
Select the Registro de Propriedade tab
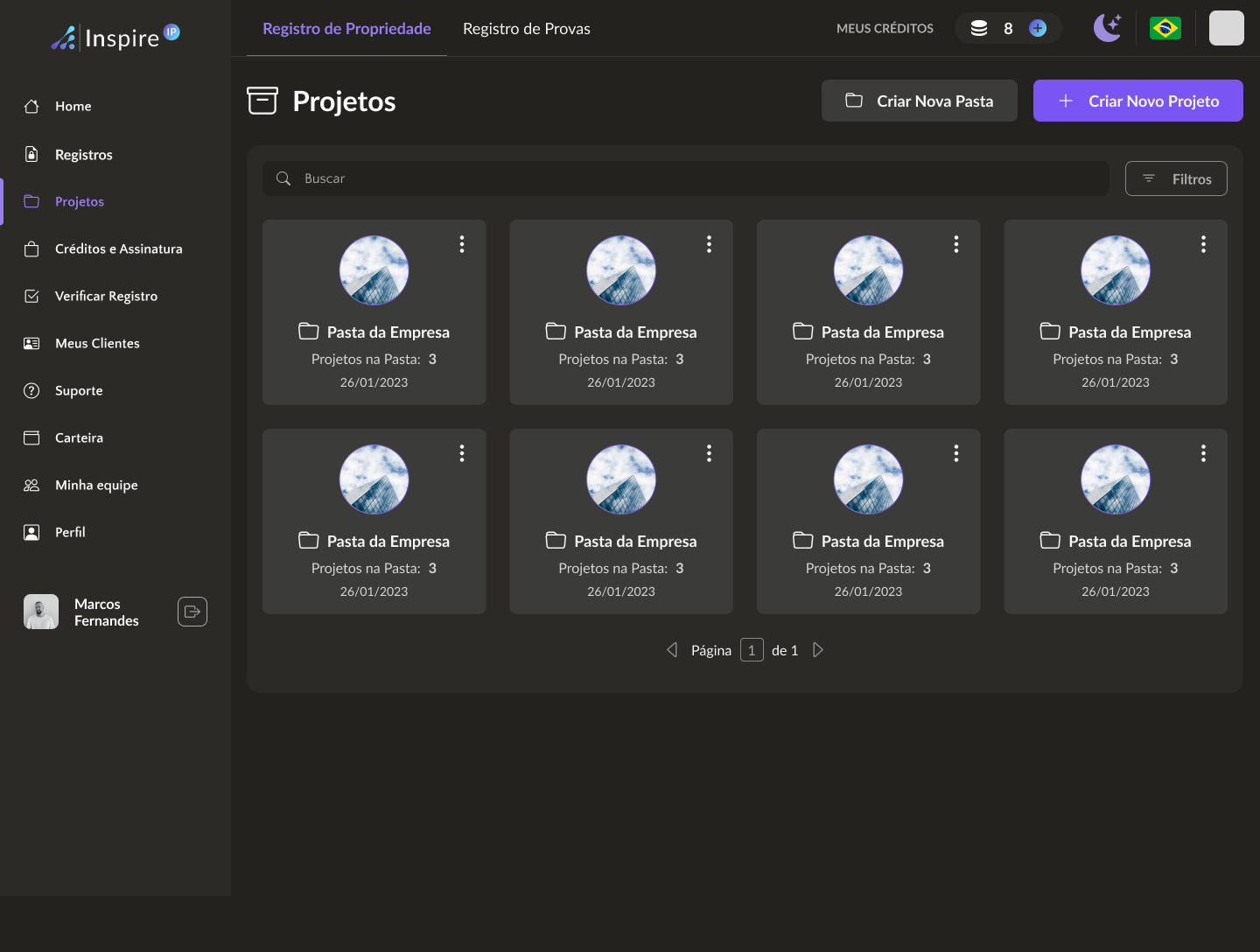coord(346,29)
